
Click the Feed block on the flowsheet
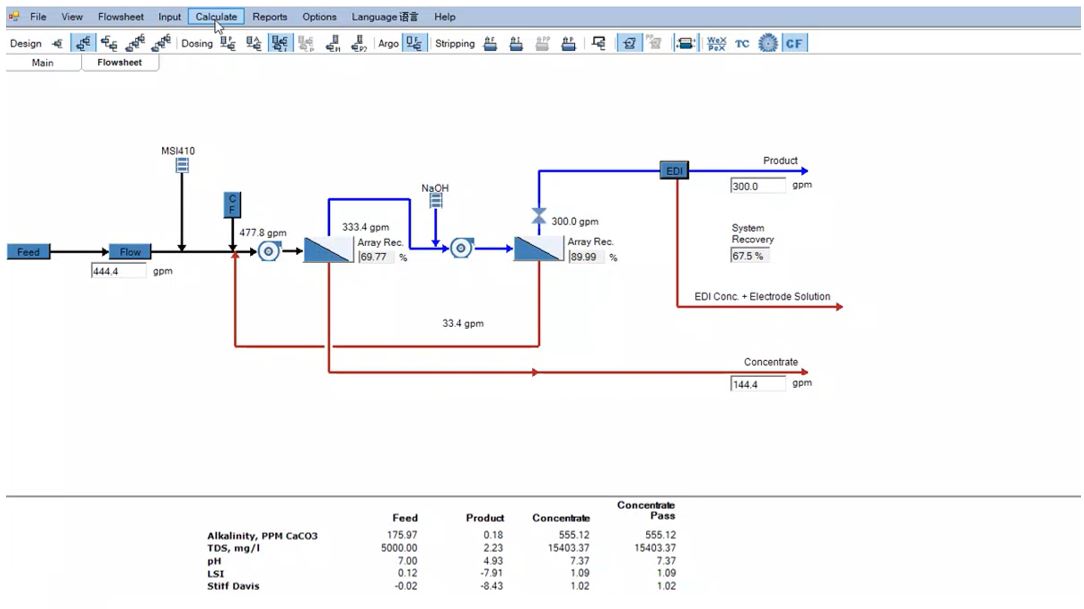tap(28, 252)
